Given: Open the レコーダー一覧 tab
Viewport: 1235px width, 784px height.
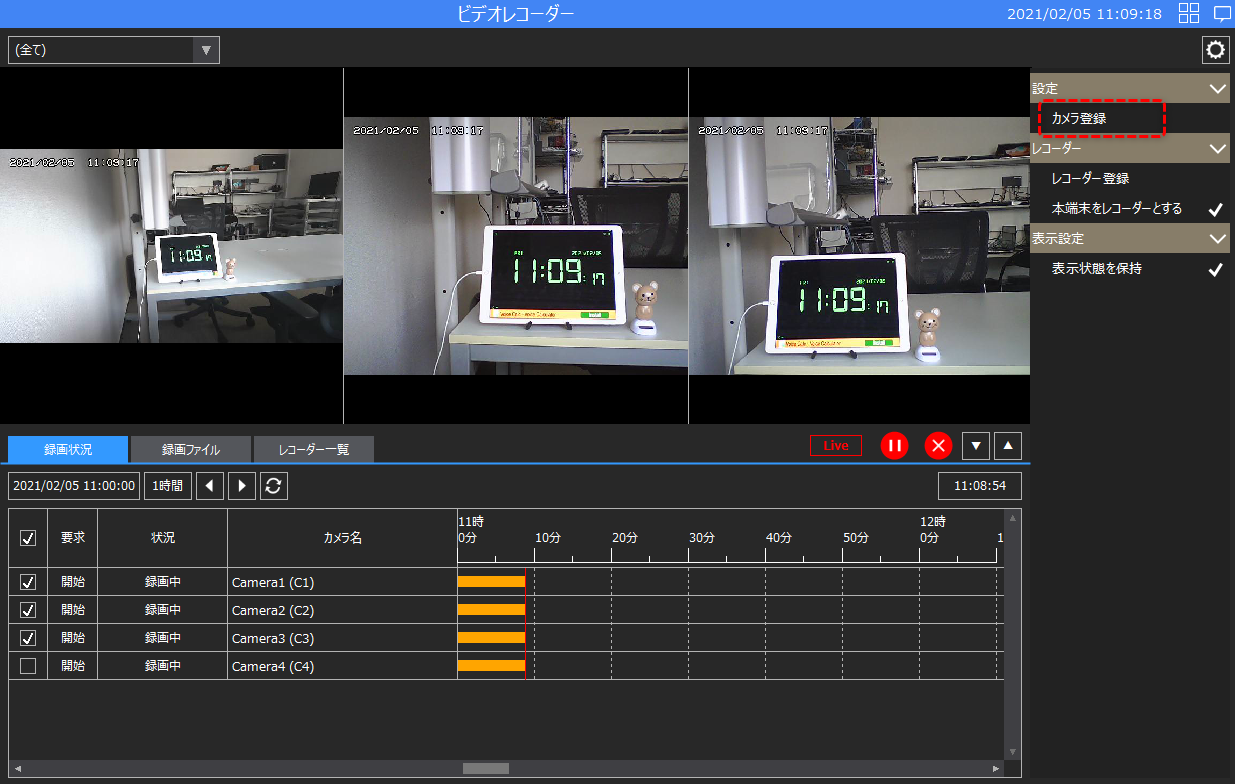Looking at the screenshot, I should click(x=314, y=449).
